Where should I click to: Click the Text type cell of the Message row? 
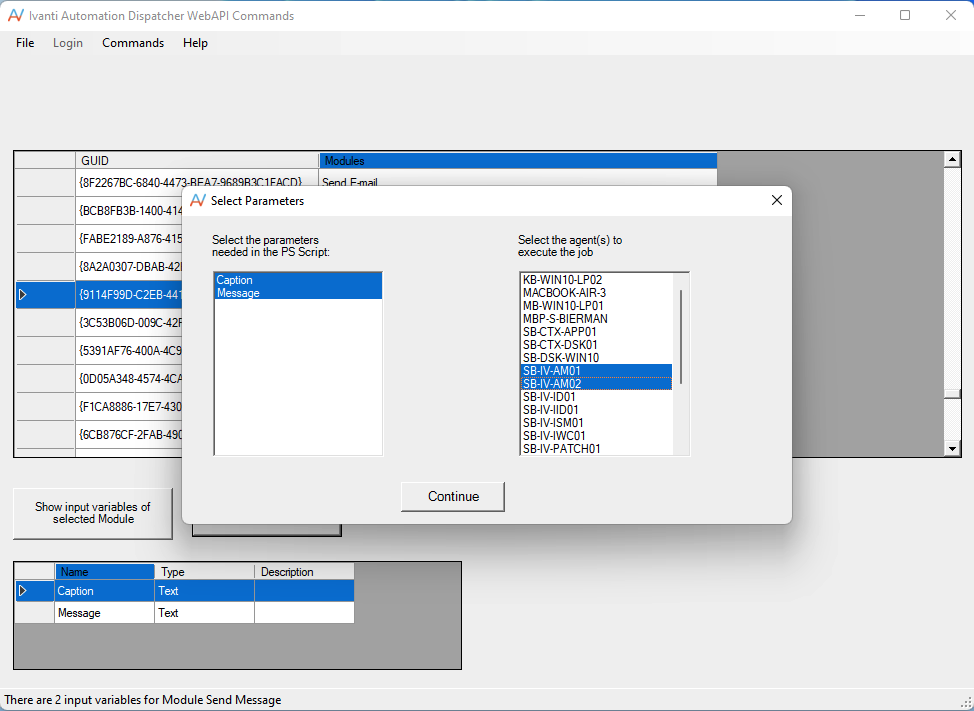pos(204,613)
